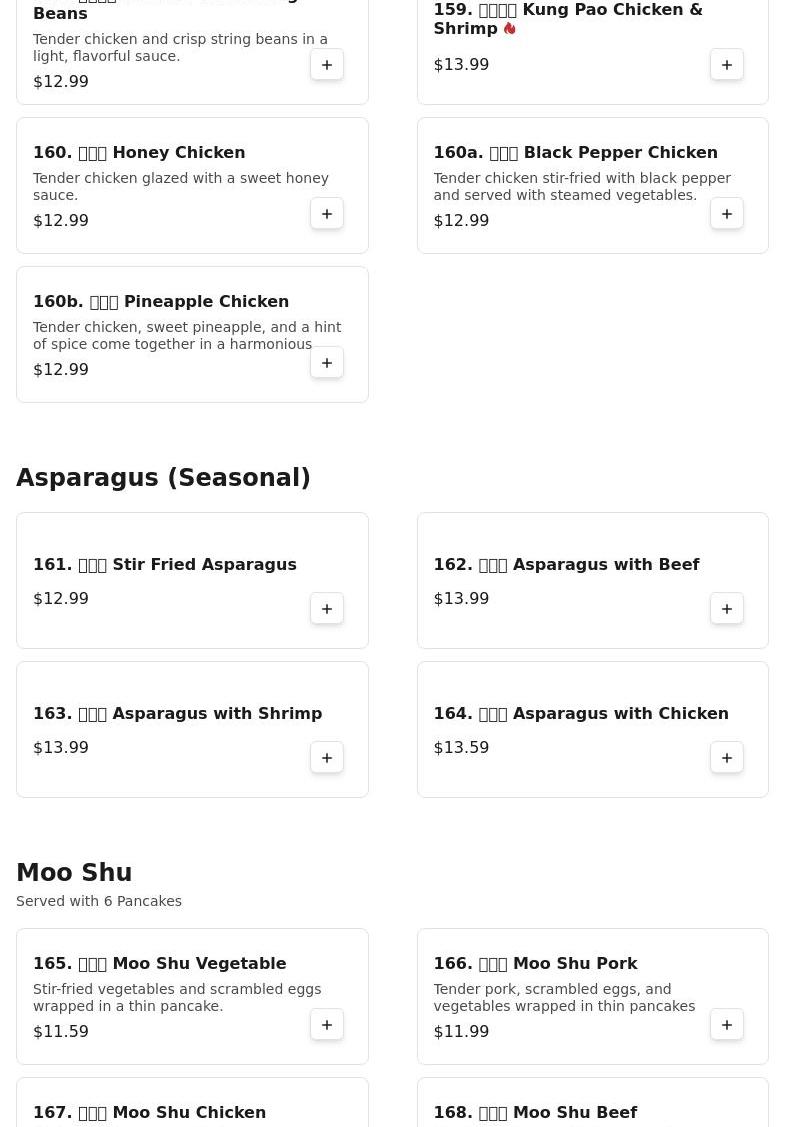Viewport: 785px width, 1127px height.
Task: Add Stir Fried Asparagus to order
Action: tap(327, 609)
